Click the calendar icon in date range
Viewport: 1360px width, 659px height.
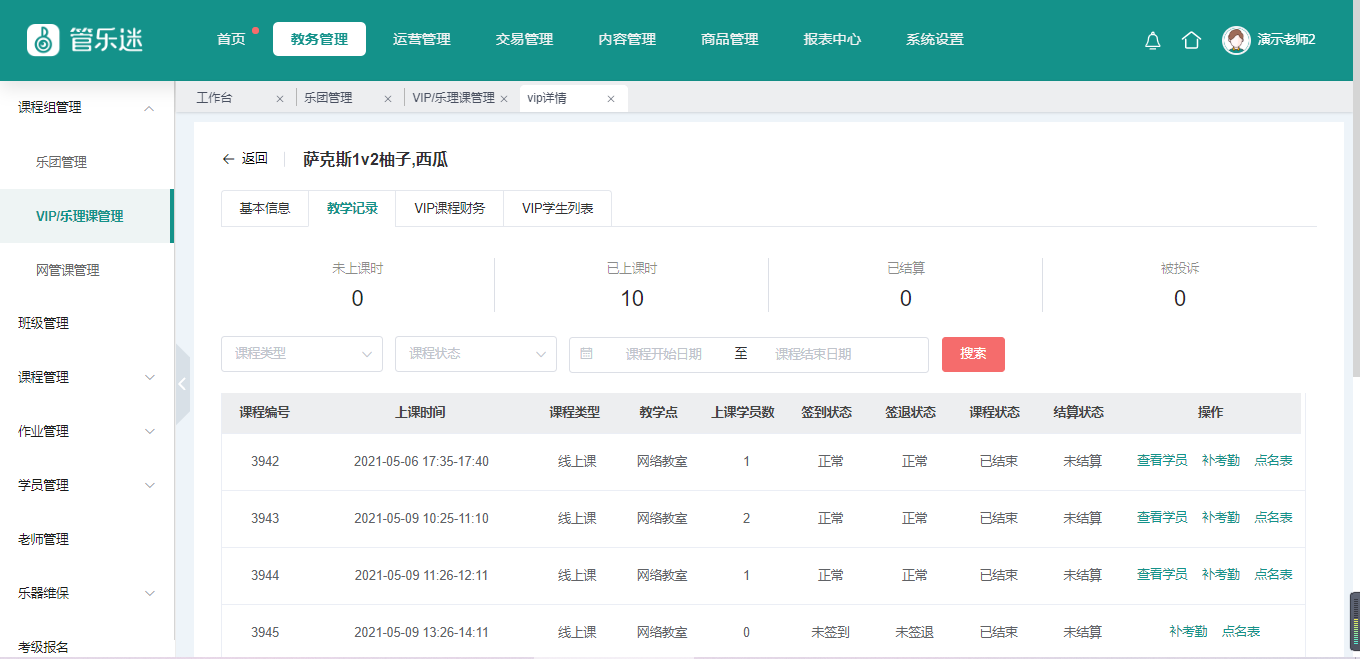[x=586, y=354]
